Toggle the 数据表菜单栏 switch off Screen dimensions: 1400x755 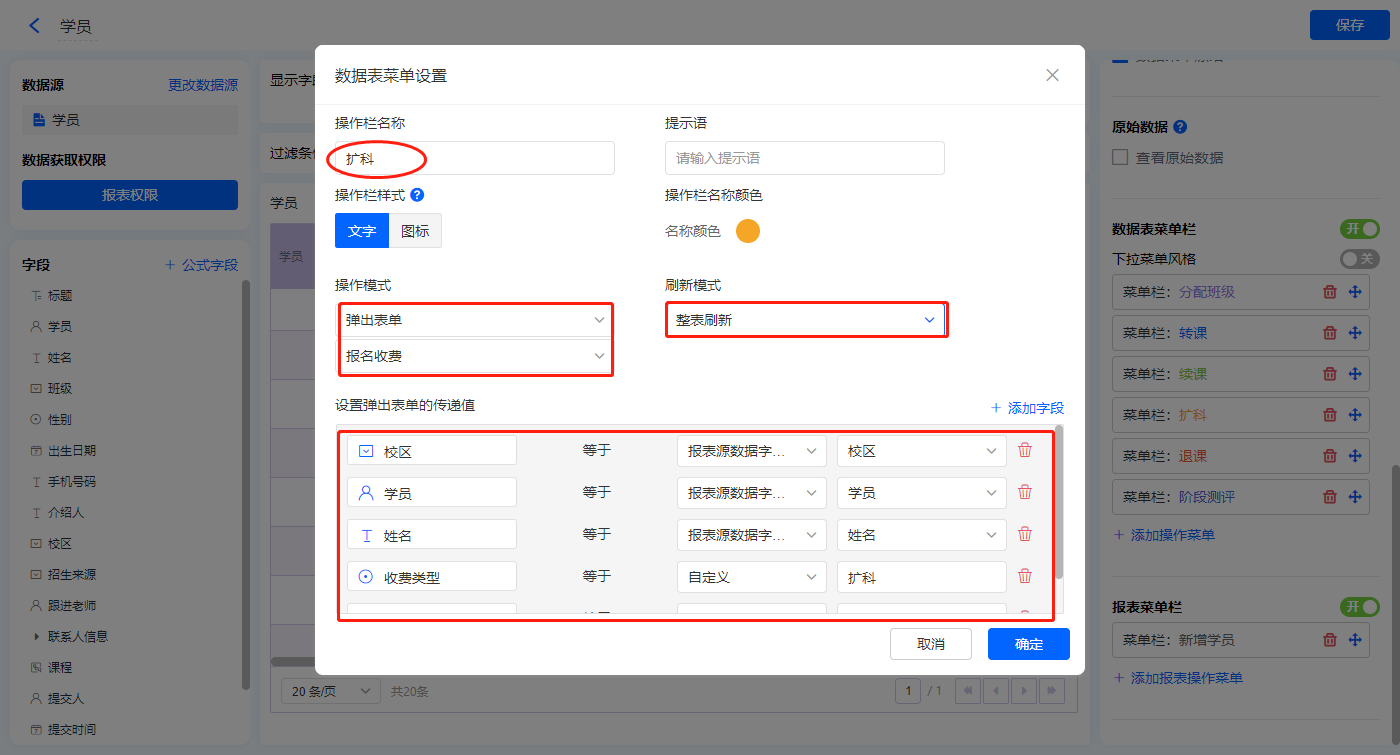click(x=1359, y=229)
